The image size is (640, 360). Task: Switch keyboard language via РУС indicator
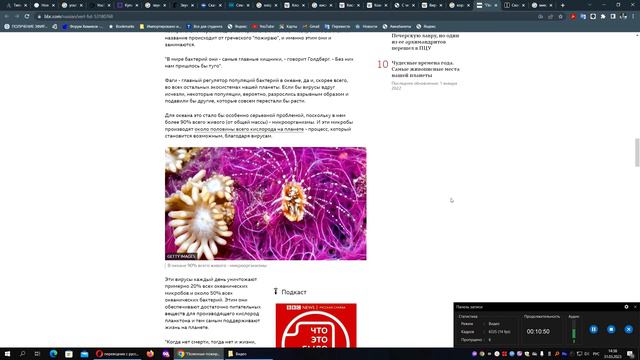click(596, 354)
